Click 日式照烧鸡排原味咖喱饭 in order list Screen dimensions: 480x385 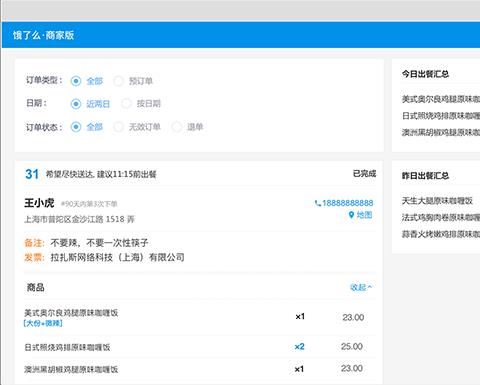(x=67, y=347)
